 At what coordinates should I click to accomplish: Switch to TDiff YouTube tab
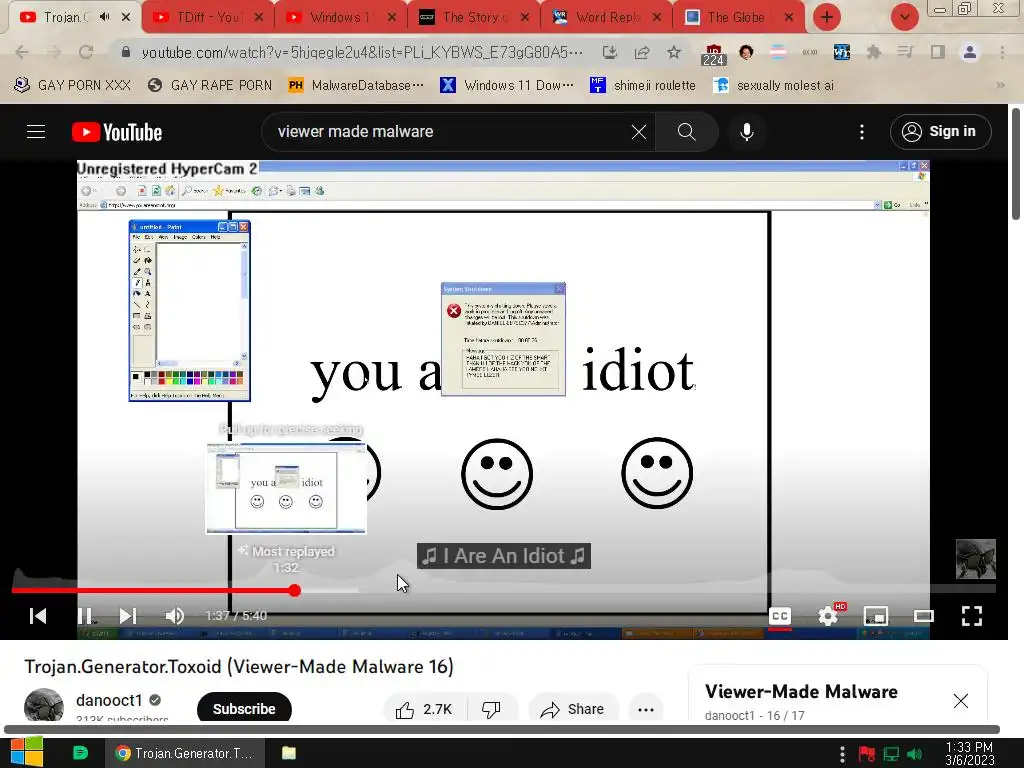point(208,18)
